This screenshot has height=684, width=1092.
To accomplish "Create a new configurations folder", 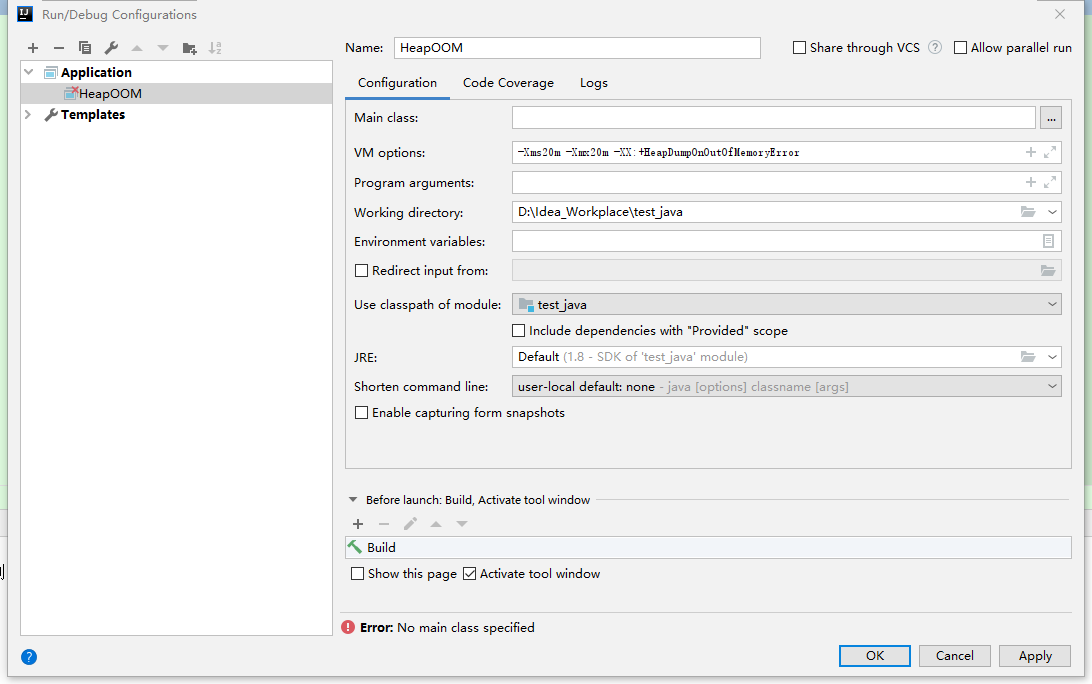I will [189, 48].
